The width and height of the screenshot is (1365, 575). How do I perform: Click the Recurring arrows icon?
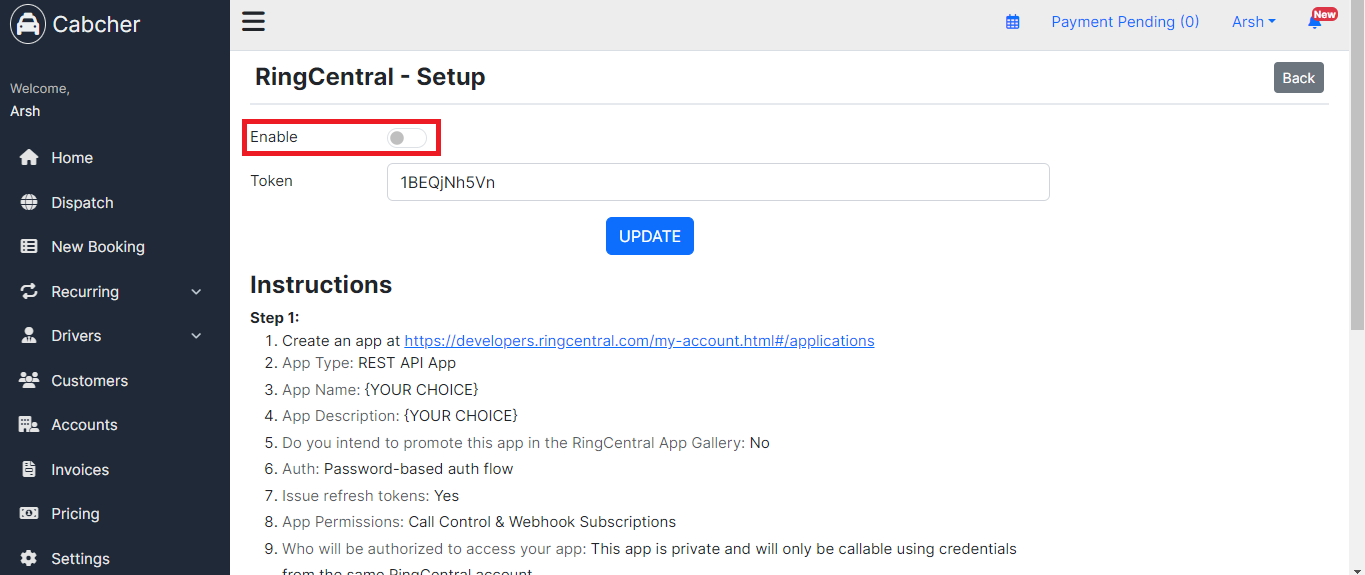29,291
